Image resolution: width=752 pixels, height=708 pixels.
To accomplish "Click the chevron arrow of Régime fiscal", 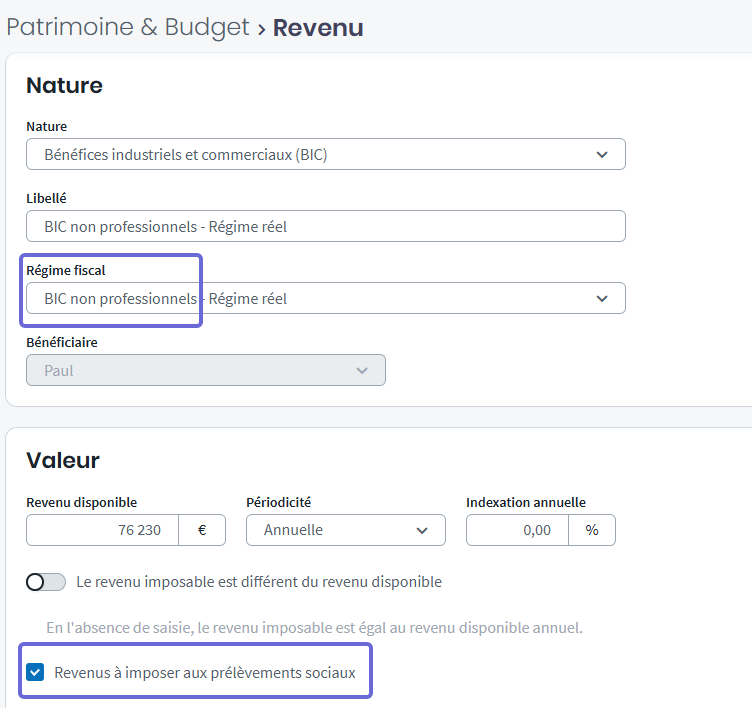I will [x=602, y=298].
